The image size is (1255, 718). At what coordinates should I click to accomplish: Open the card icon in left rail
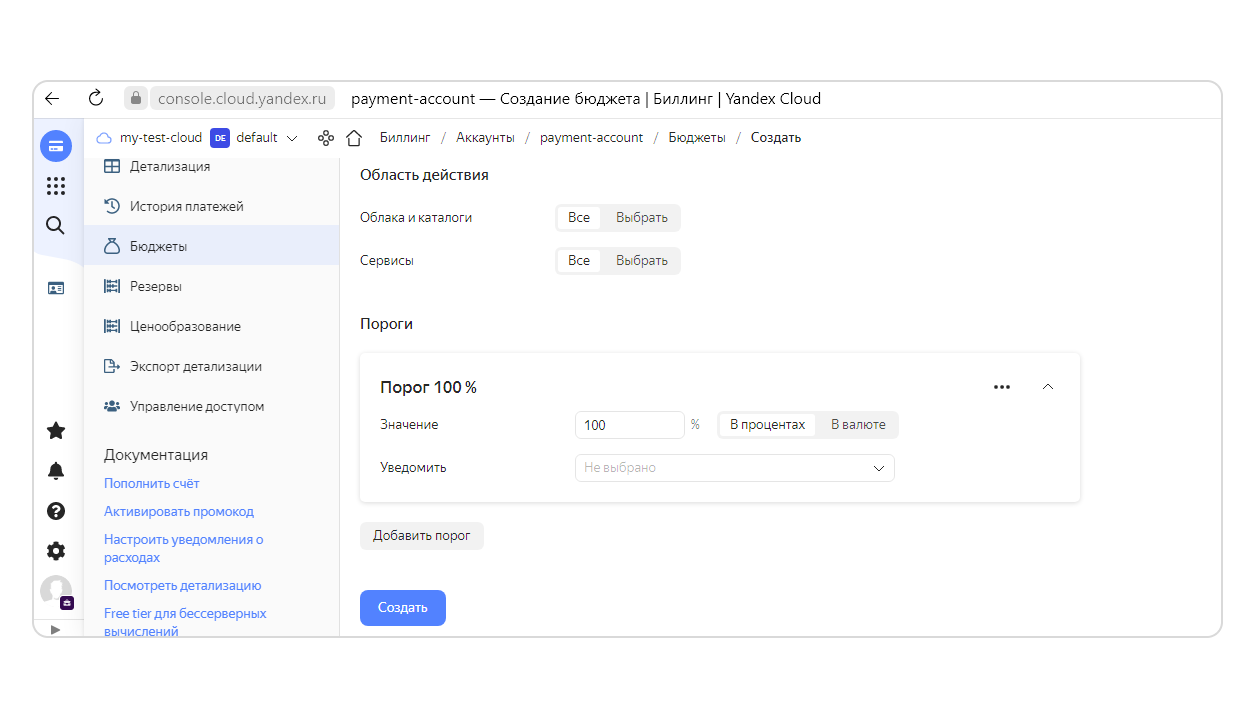pos(56,288)
